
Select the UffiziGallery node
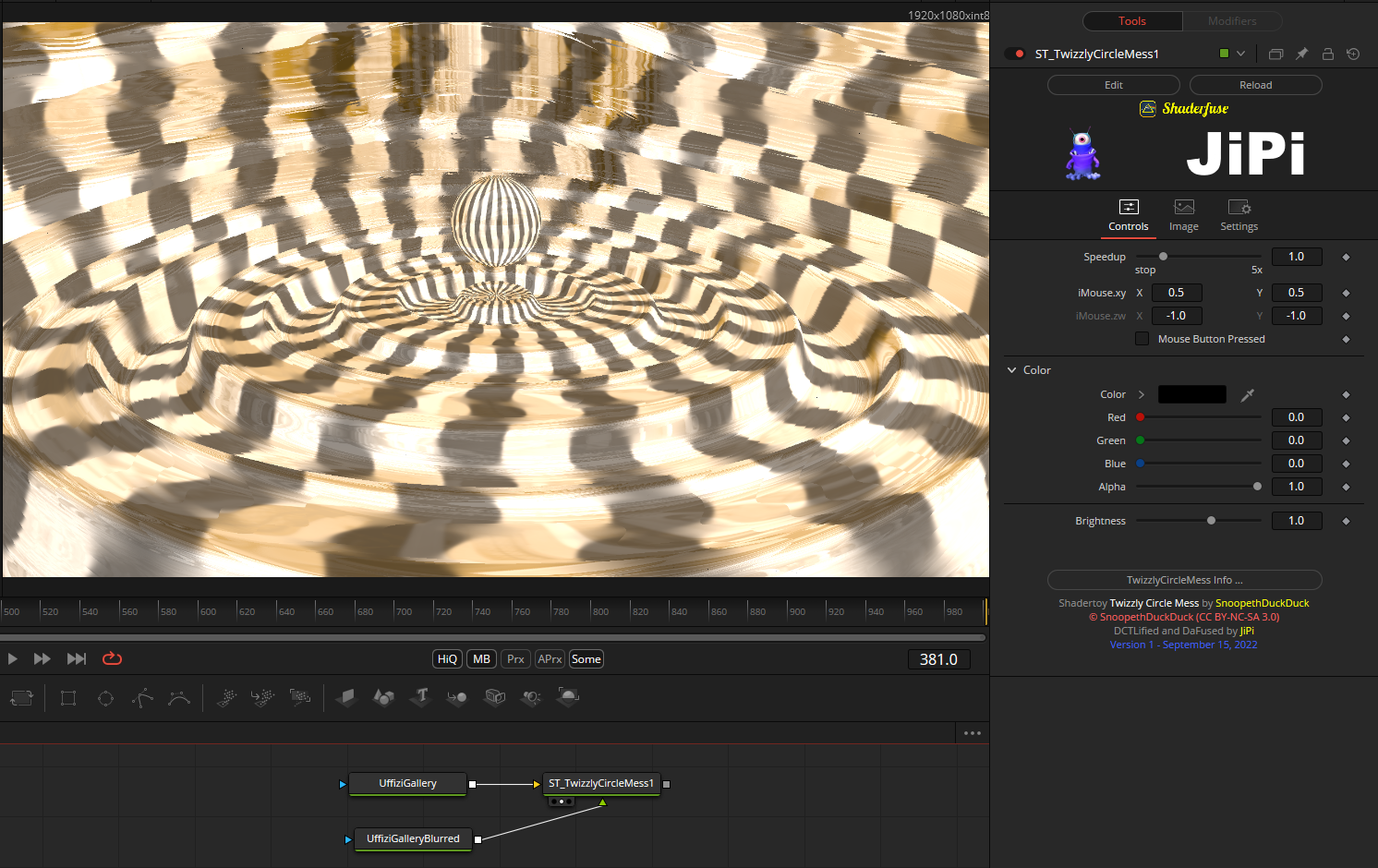(x=408, y=784)
